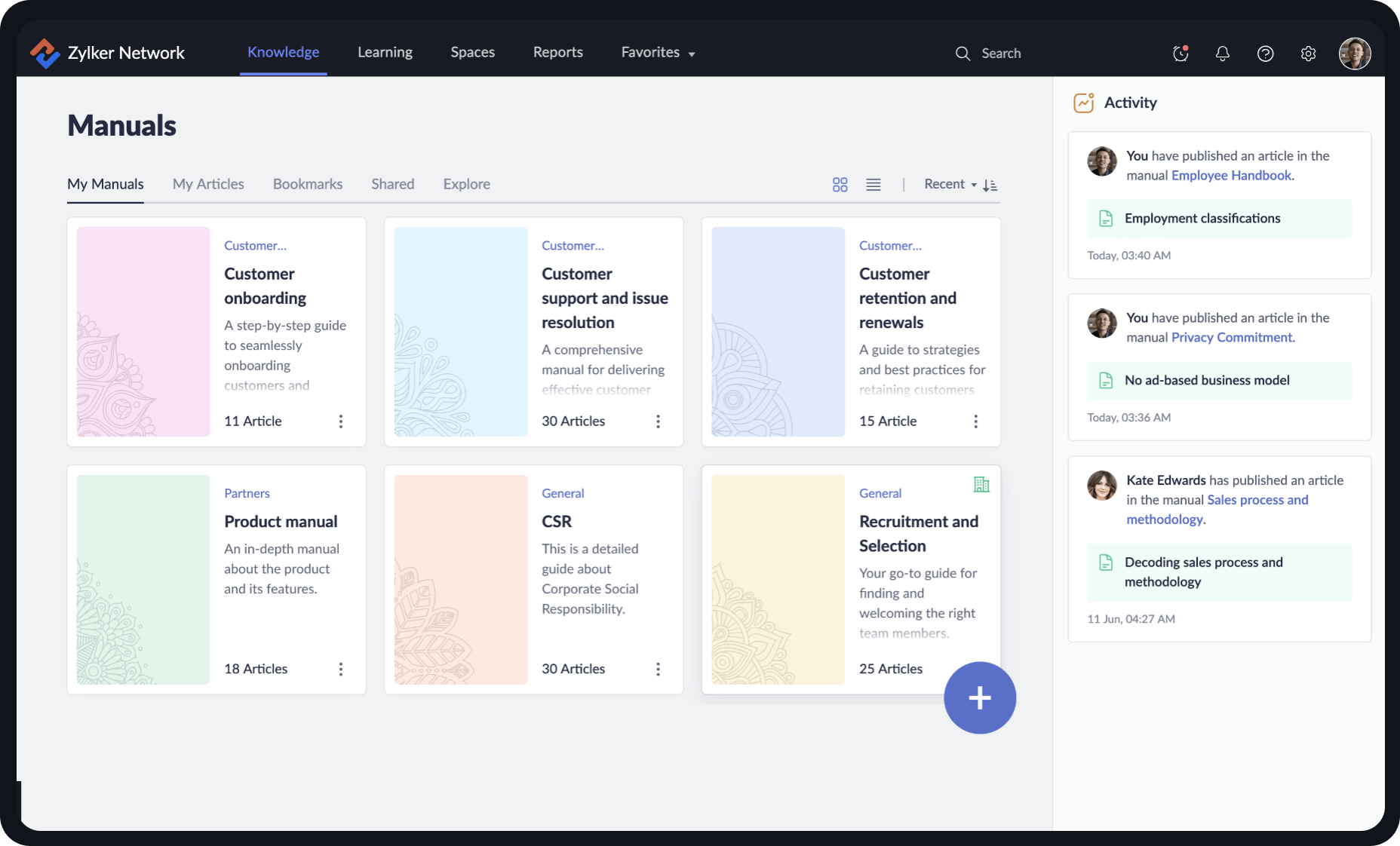Click the Product manual title
Screen dimensions: 1400x846
click(x=281, y=522)
